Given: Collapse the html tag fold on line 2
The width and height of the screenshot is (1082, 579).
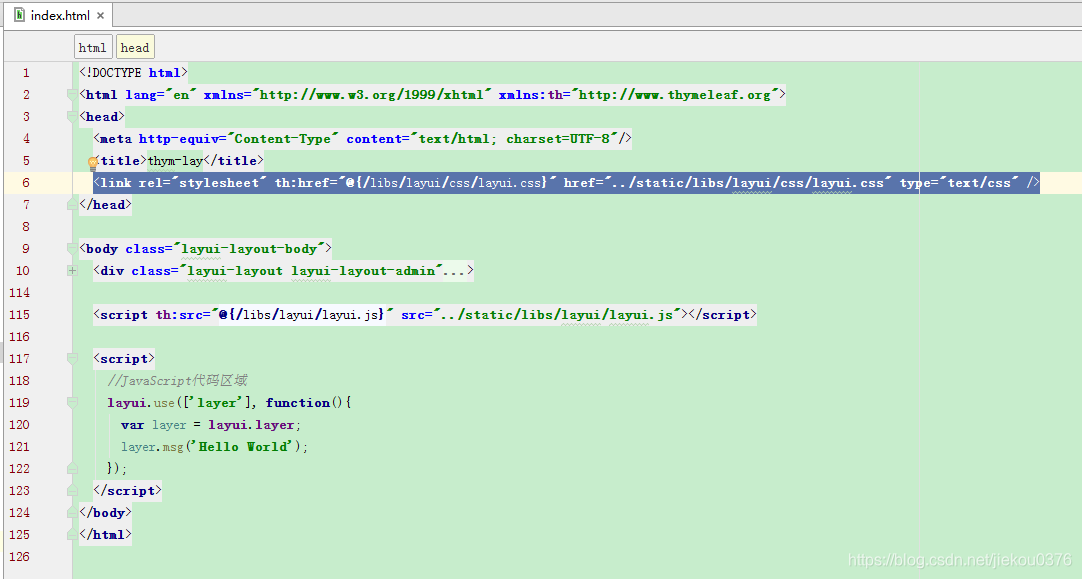Looking at the screenshot, I should (72, 95).
